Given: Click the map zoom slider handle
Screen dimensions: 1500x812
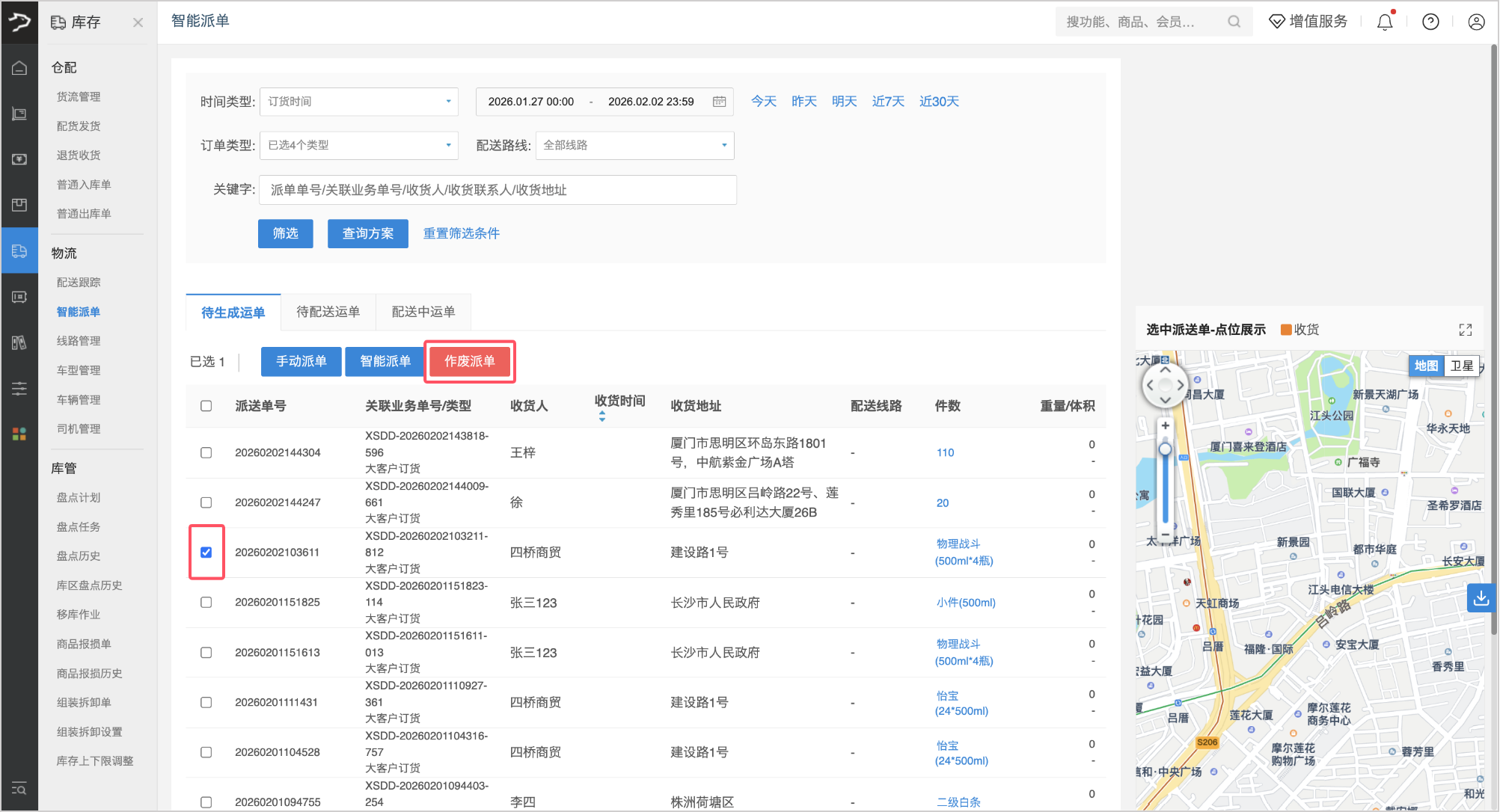Looking at the screenshot, I should pos(1165,449).
